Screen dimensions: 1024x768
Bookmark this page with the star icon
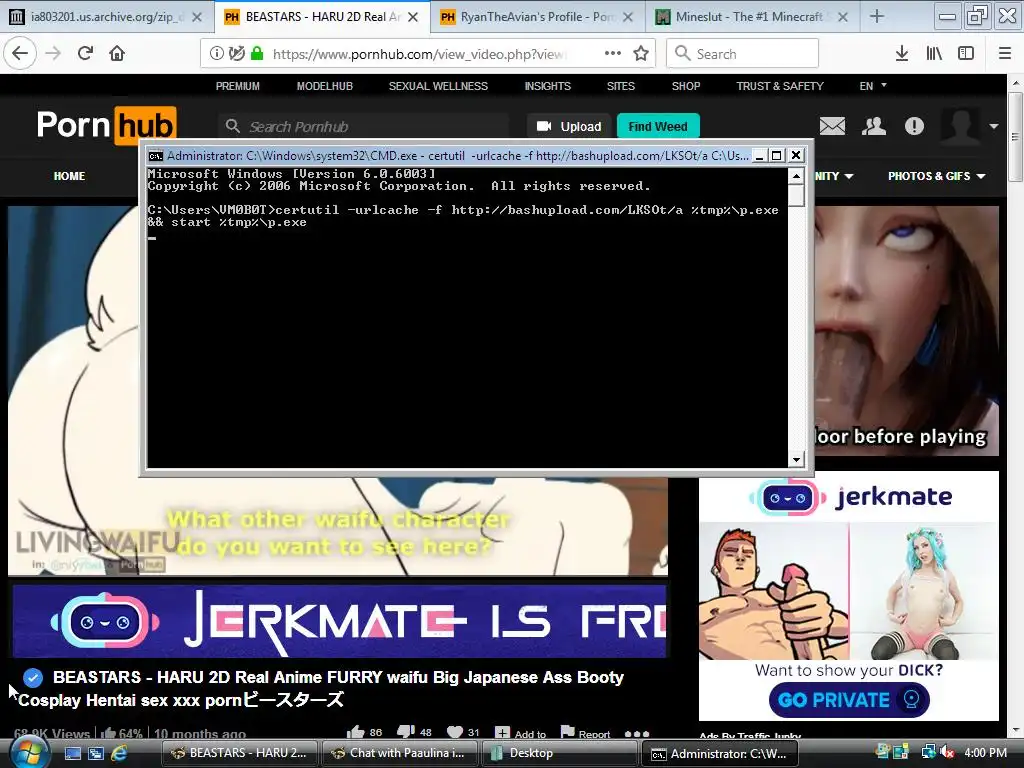(641, 54)
